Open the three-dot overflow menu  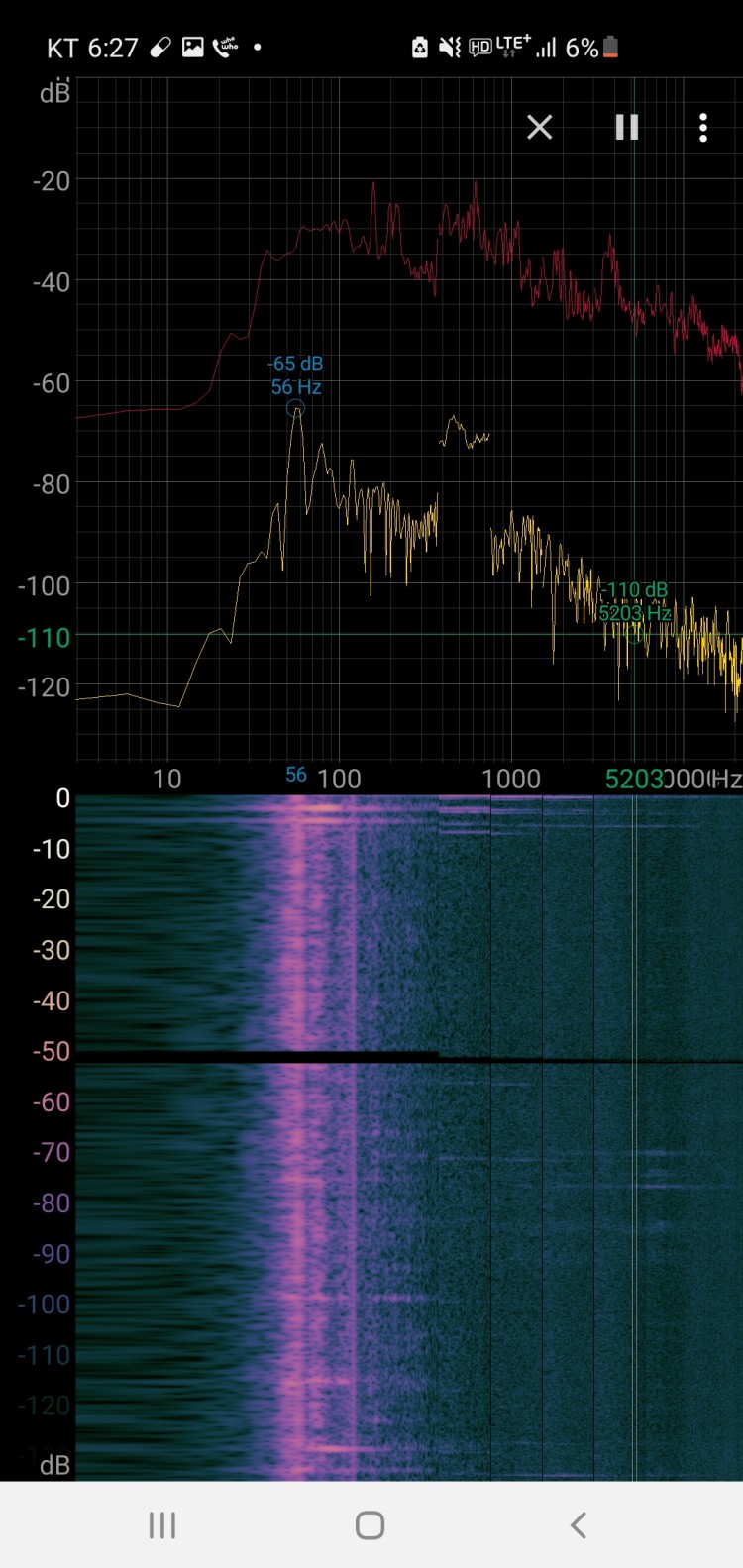click(x=702, y=127)
